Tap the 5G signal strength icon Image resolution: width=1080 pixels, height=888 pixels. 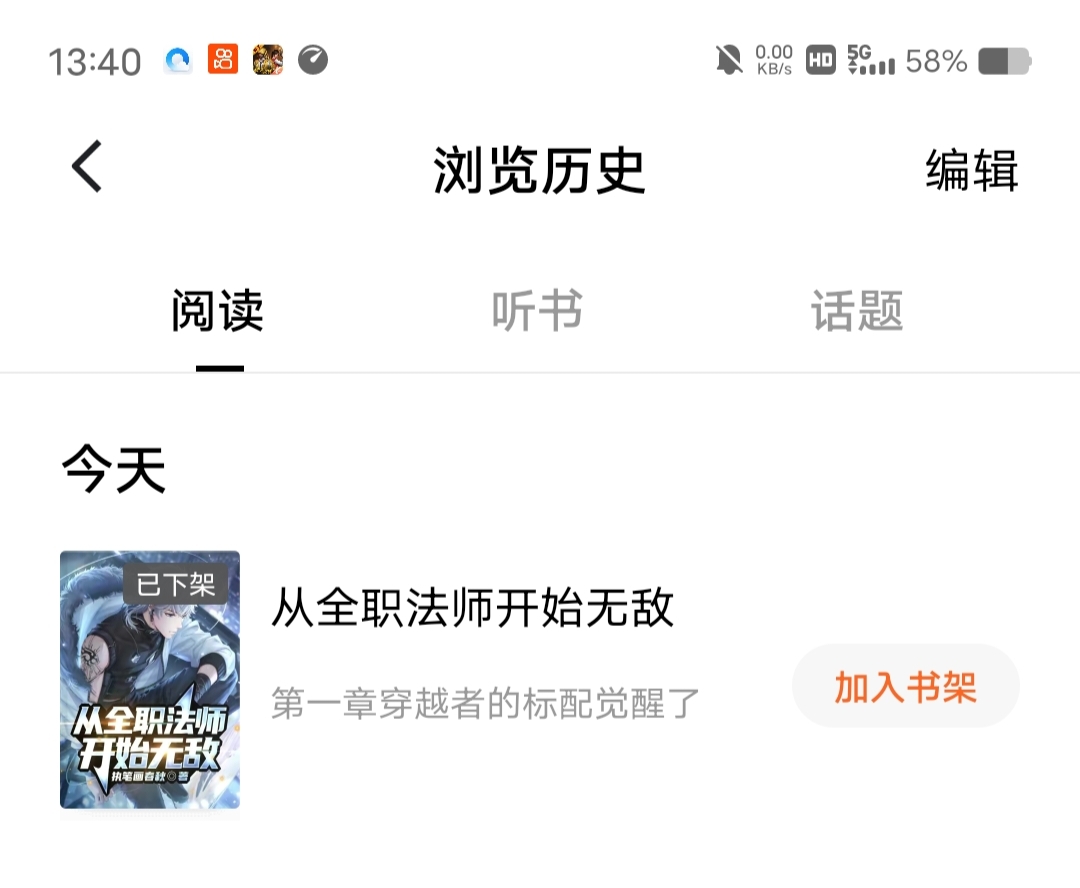pyautogui.click(x=871, y=60)
